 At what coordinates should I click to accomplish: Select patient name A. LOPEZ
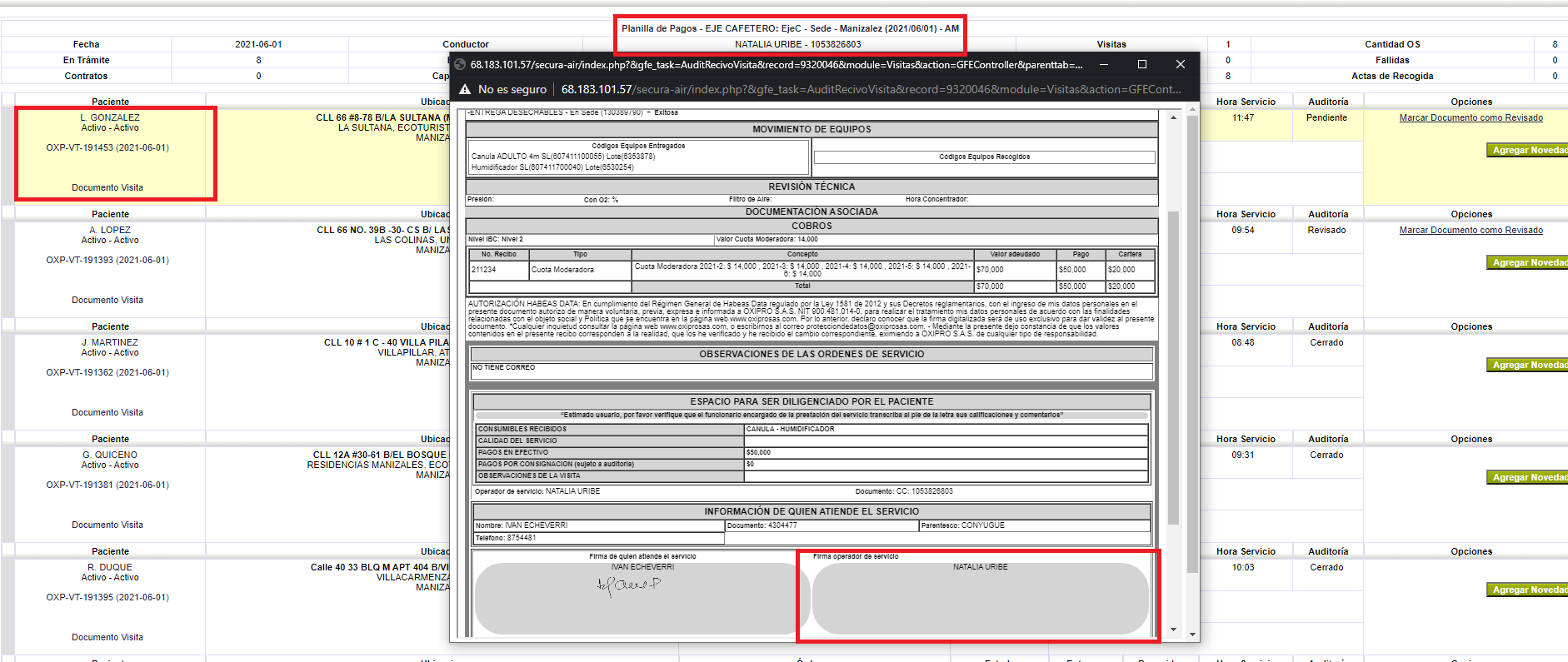(x=110, y=230)
